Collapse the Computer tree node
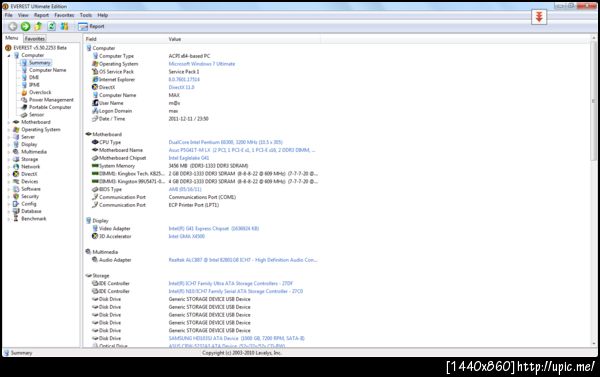The width and height of the screenshot is (600, 377). pyautogui.click(x=9, y=55)
